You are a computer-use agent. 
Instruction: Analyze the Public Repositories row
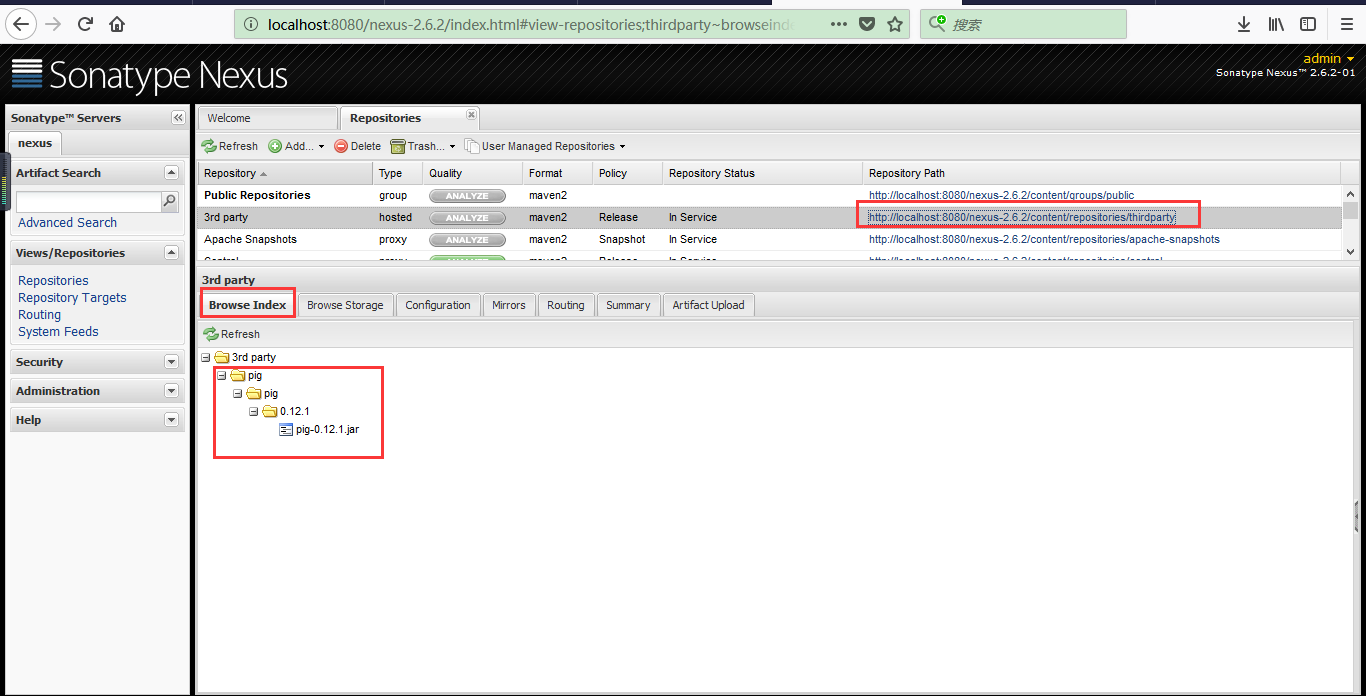(467, 196)
